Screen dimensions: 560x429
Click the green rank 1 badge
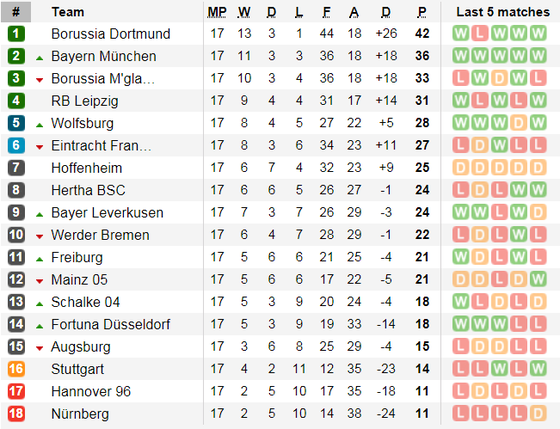point(16,34)
